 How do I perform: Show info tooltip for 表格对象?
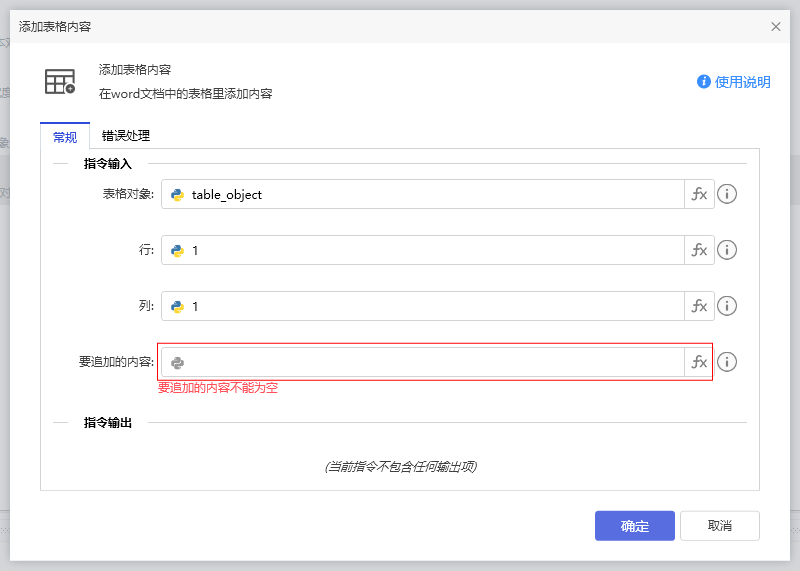[x=727, y=194]
